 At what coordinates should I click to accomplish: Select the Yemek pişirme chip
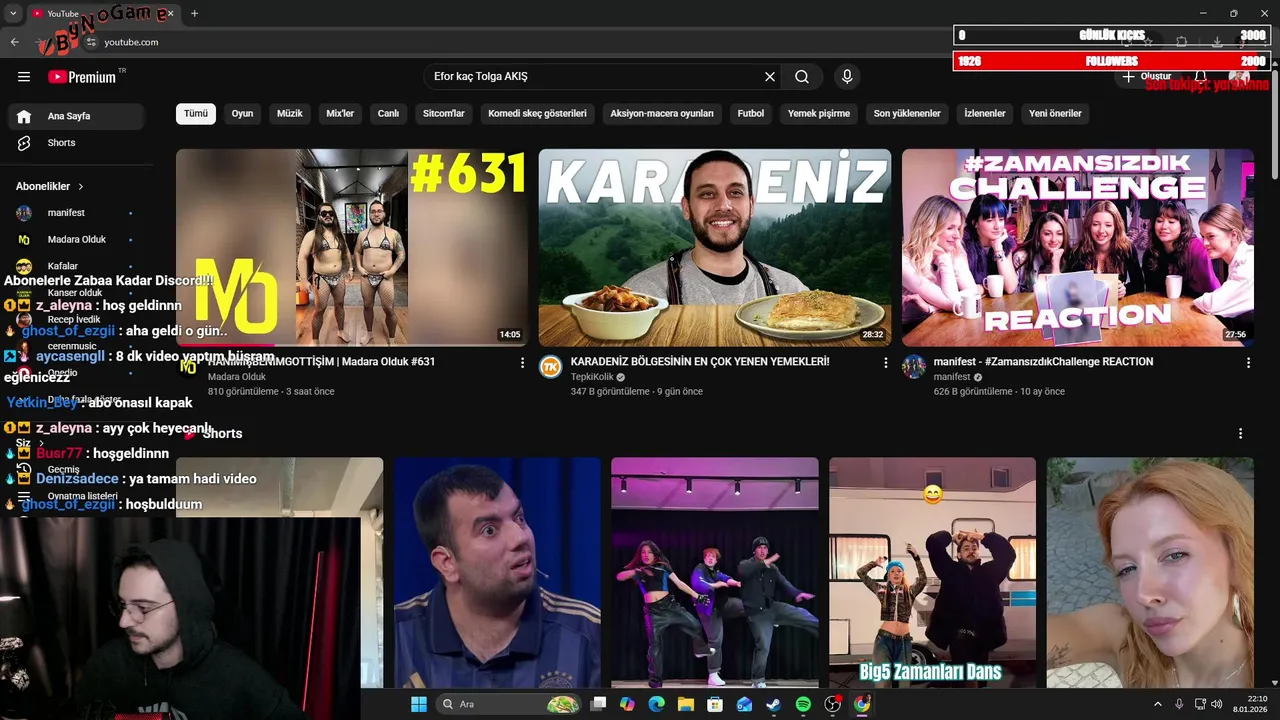[x=819, y=113]
